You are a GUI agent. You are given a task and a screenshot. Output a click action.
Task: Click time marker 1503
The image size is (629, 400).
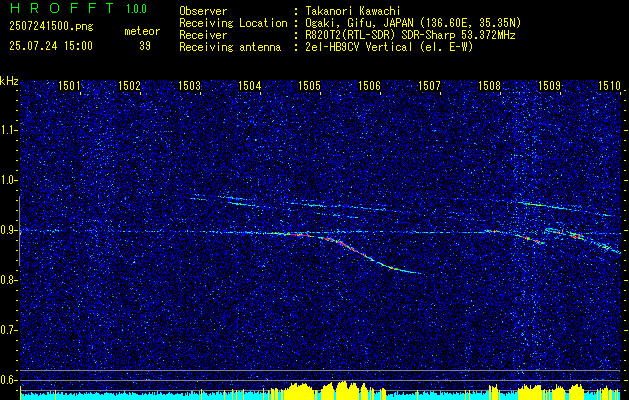[189, 85]
